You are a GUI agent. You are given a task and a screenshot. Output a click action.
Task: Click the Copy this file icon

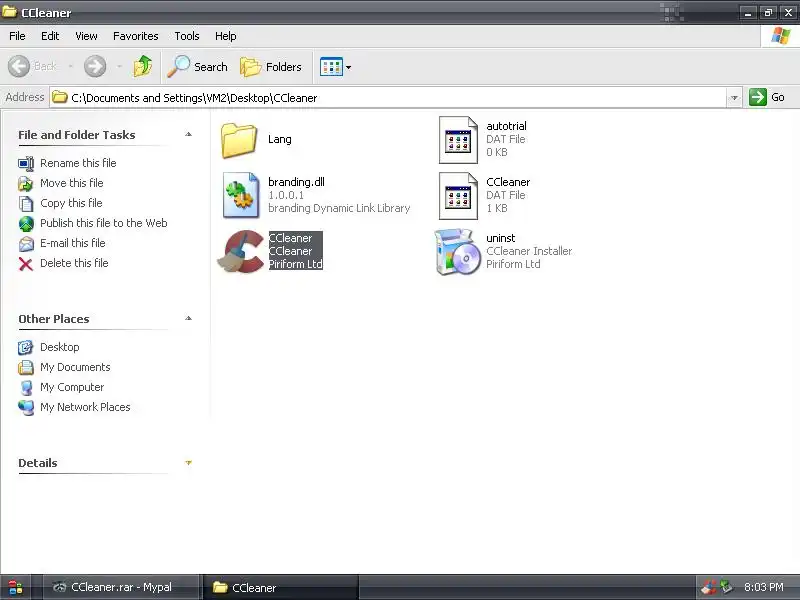[x=26, y=203]
